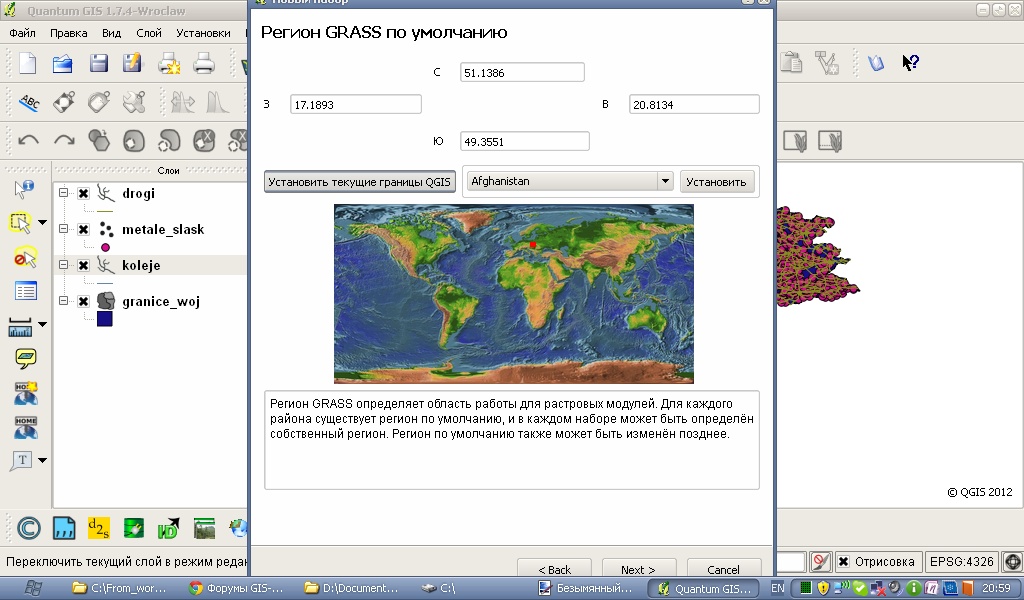Toggle the Отрисовка render checkbox

pos(845,561)
